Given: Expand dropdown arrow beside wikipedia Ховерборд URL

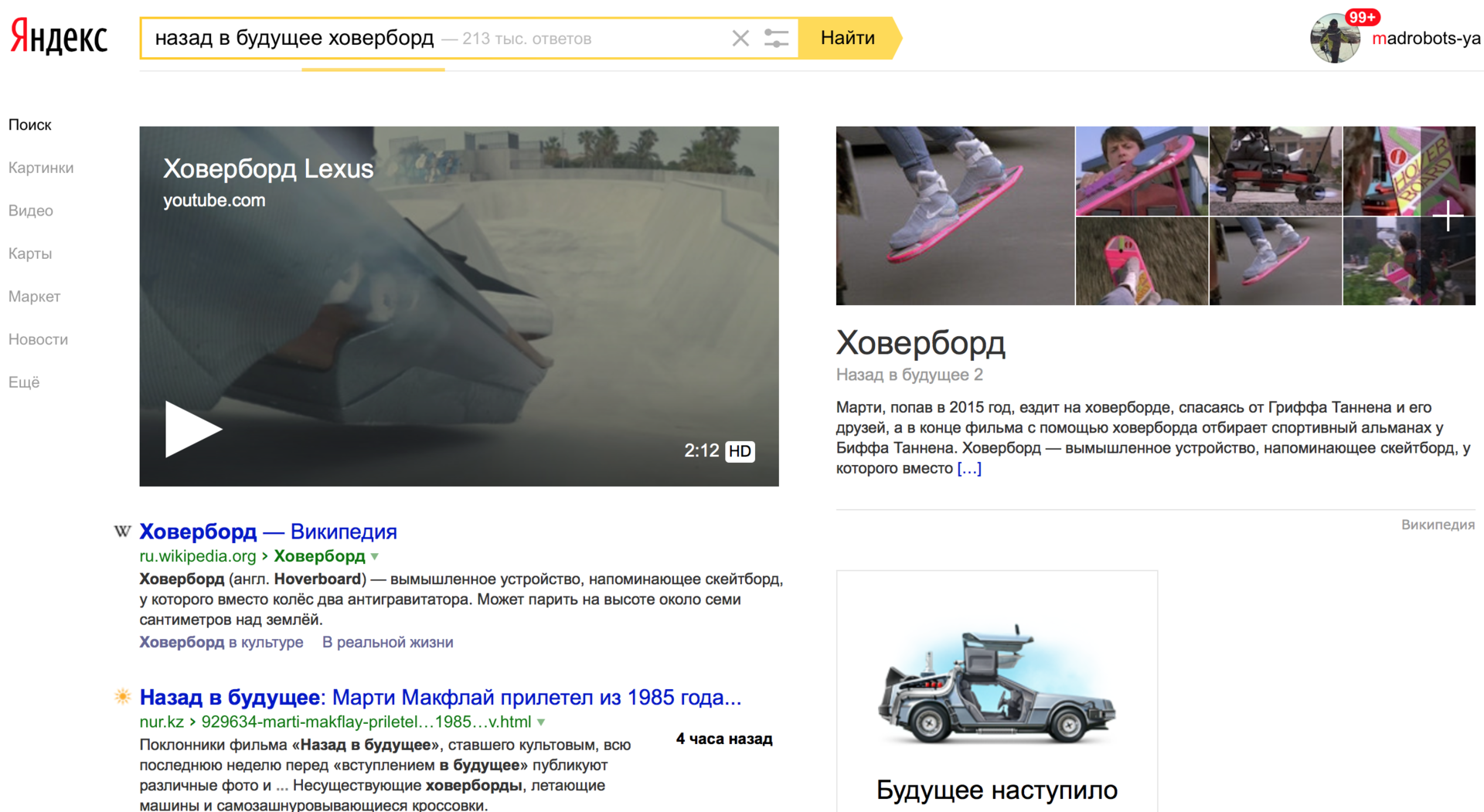Looking at the screenshot, I should (375, 557).
